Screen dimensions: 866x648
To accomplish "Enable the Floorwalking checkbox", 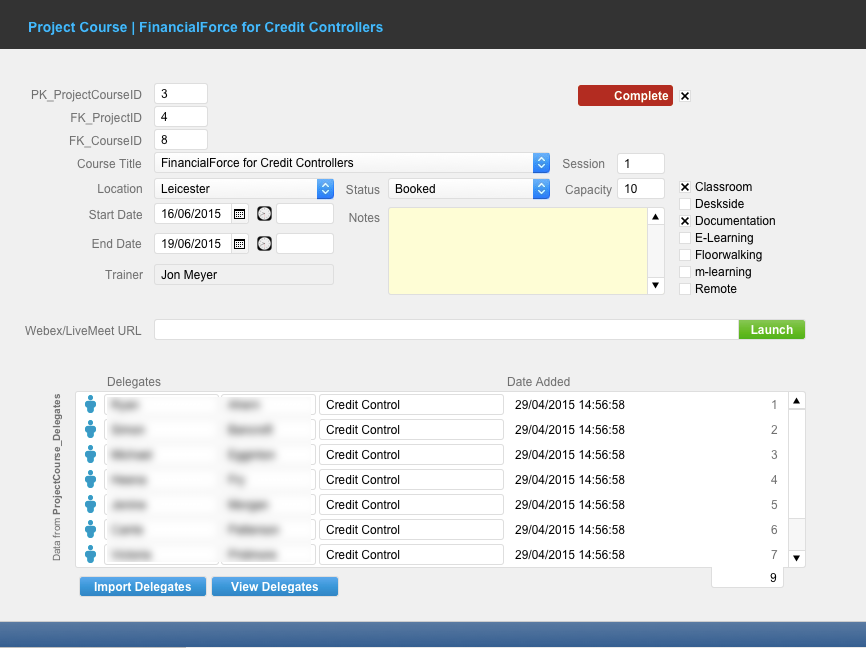I will [x=685, y=255].
